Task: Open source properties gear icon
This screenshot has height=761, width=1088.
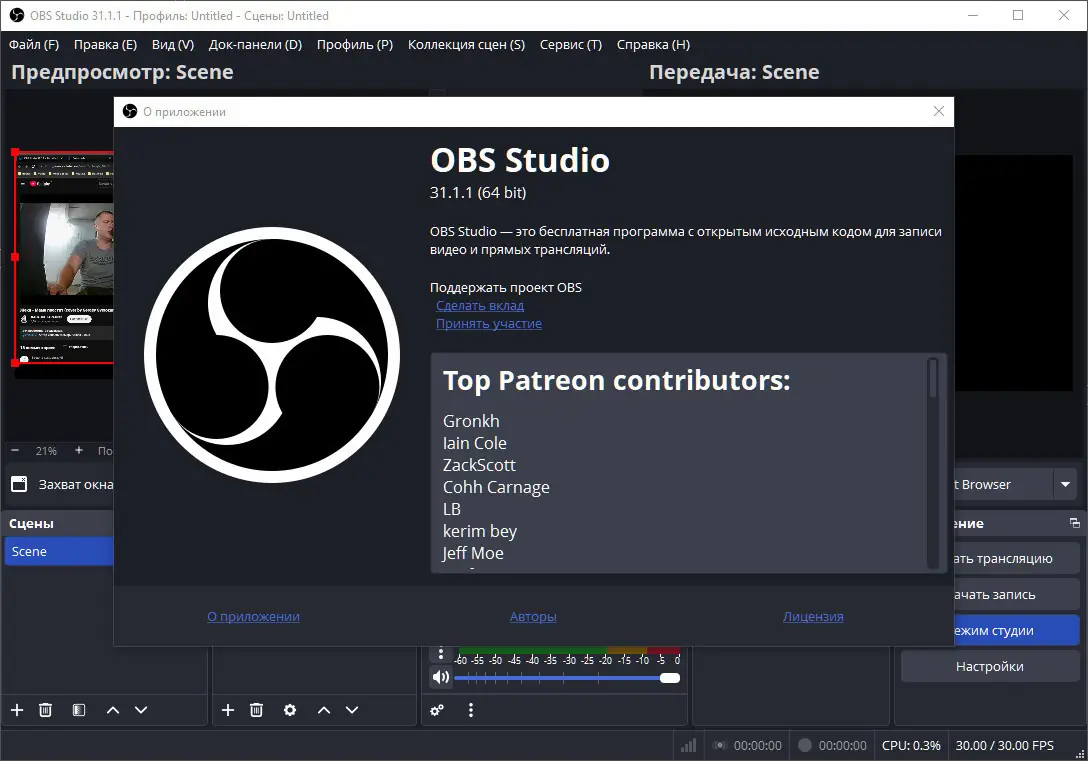Action: click(x=290, y=710)
